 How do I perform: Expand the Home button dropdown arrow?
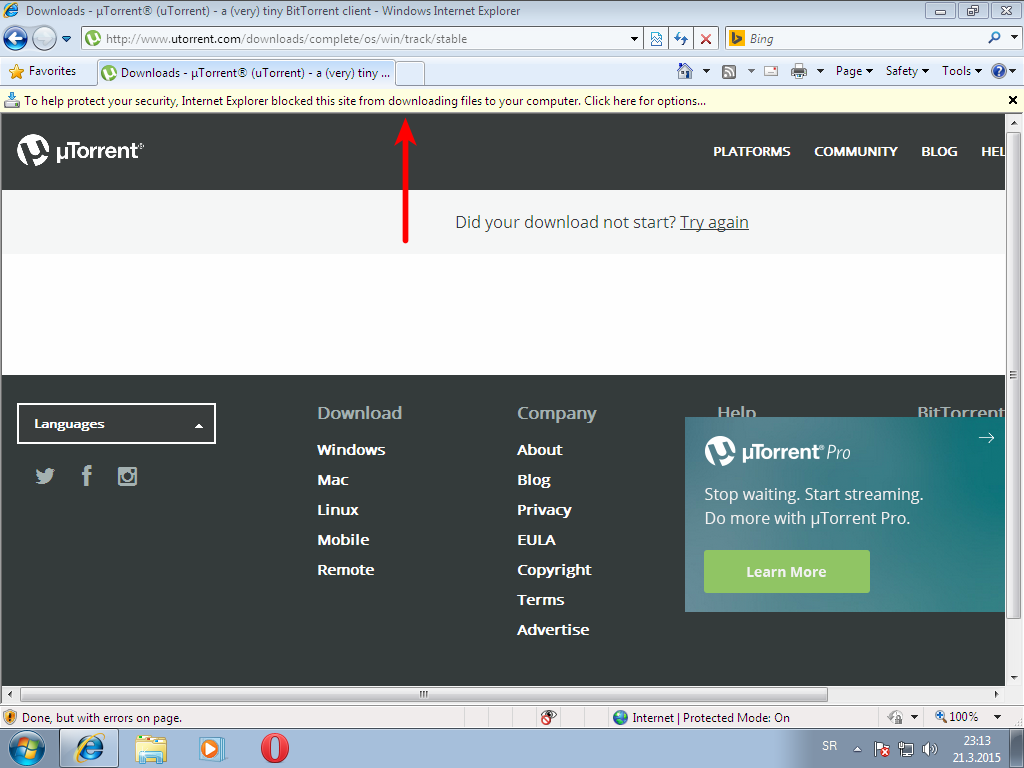(706, 71)
